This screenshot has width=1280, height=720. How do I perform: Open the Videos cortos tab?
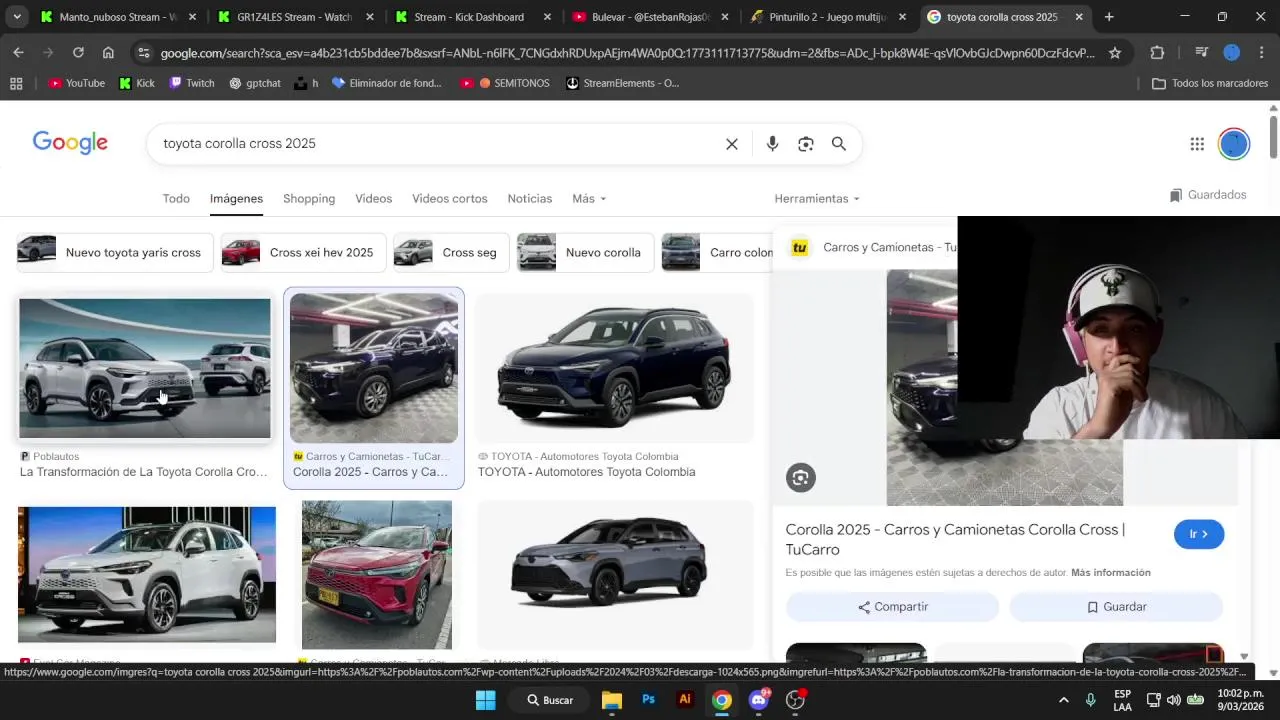click(x=450, y=199)
